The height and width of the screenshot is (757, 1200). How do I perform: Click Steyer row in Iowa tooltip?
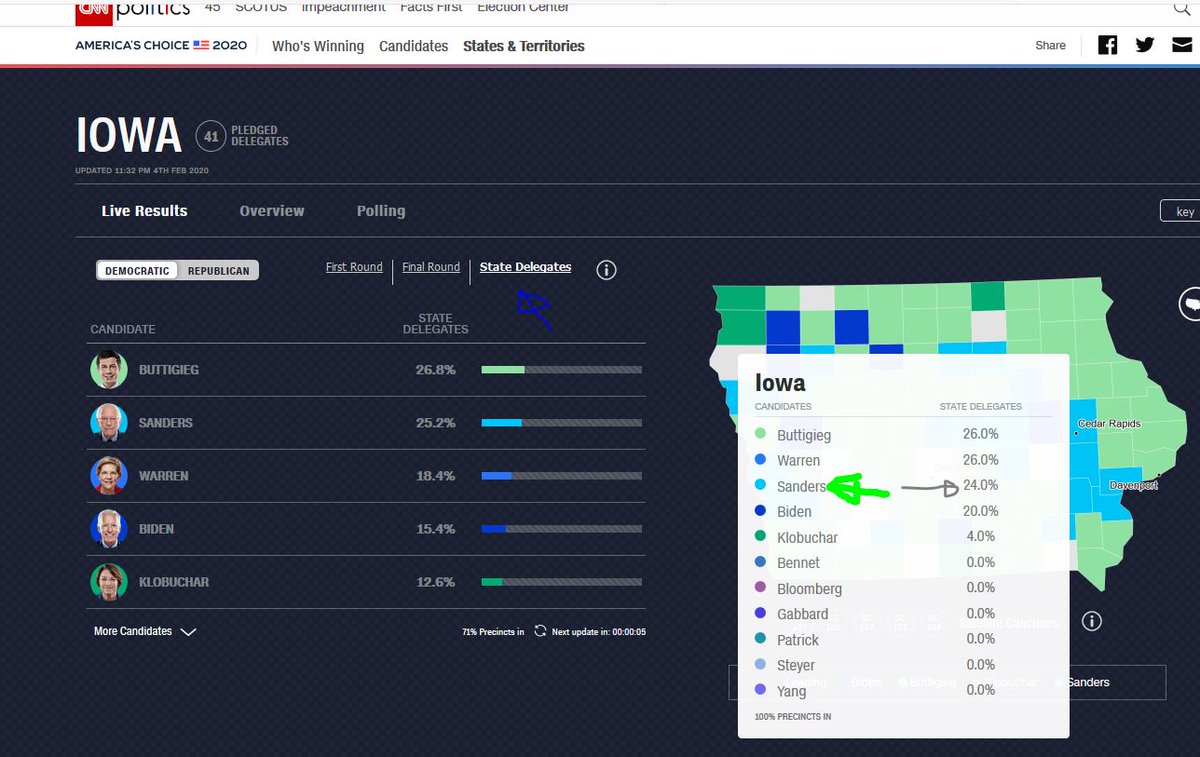(x=903, y=665)
